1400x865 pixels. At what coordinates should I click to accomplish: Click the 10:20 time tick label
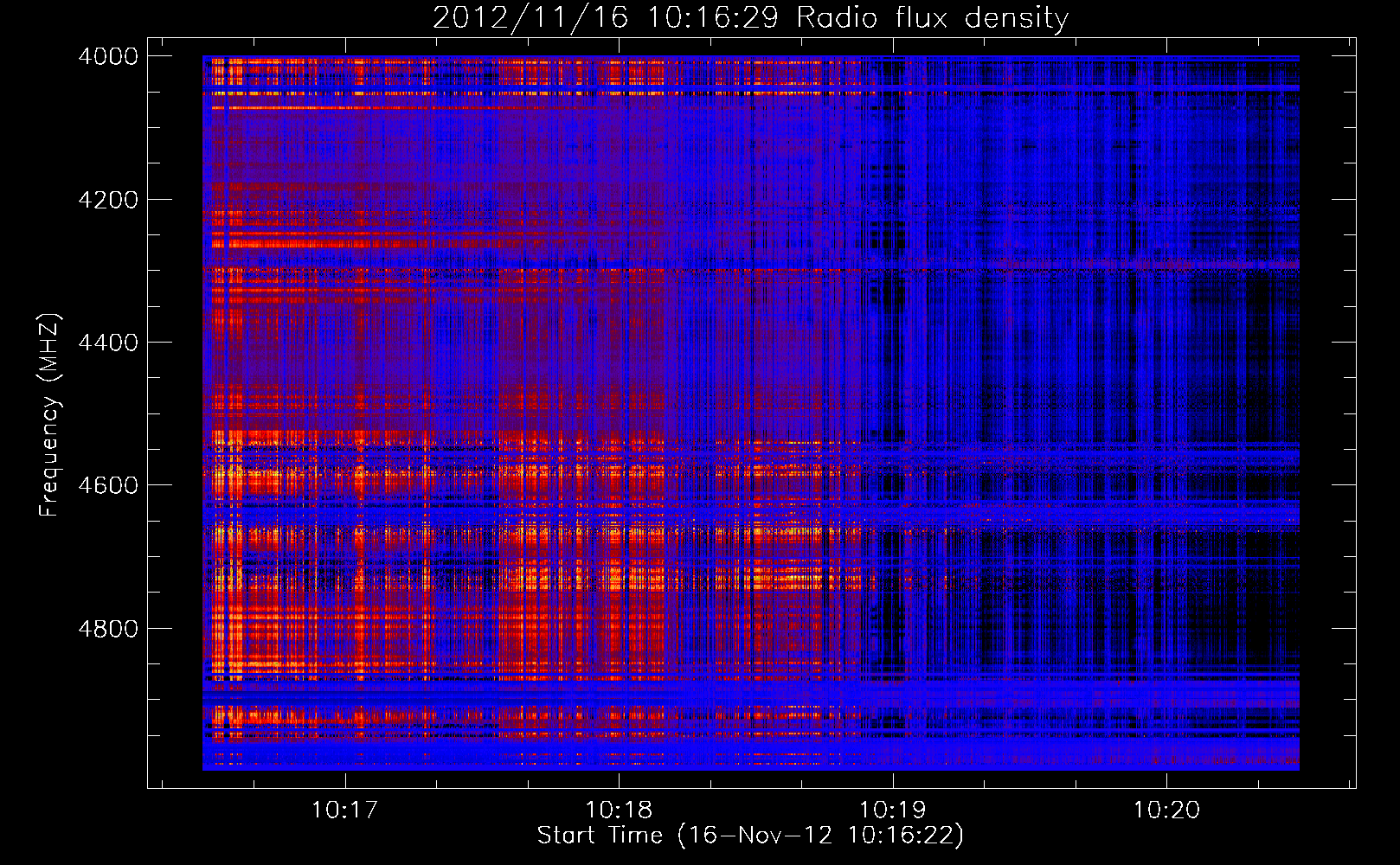point(1166,811)
